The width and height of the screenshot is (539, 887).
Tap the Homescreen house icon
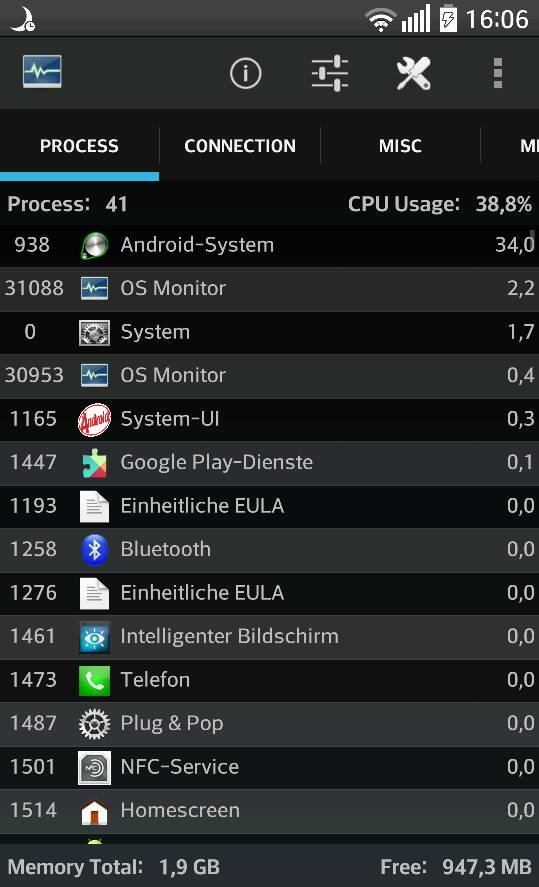tap(94, 811)
